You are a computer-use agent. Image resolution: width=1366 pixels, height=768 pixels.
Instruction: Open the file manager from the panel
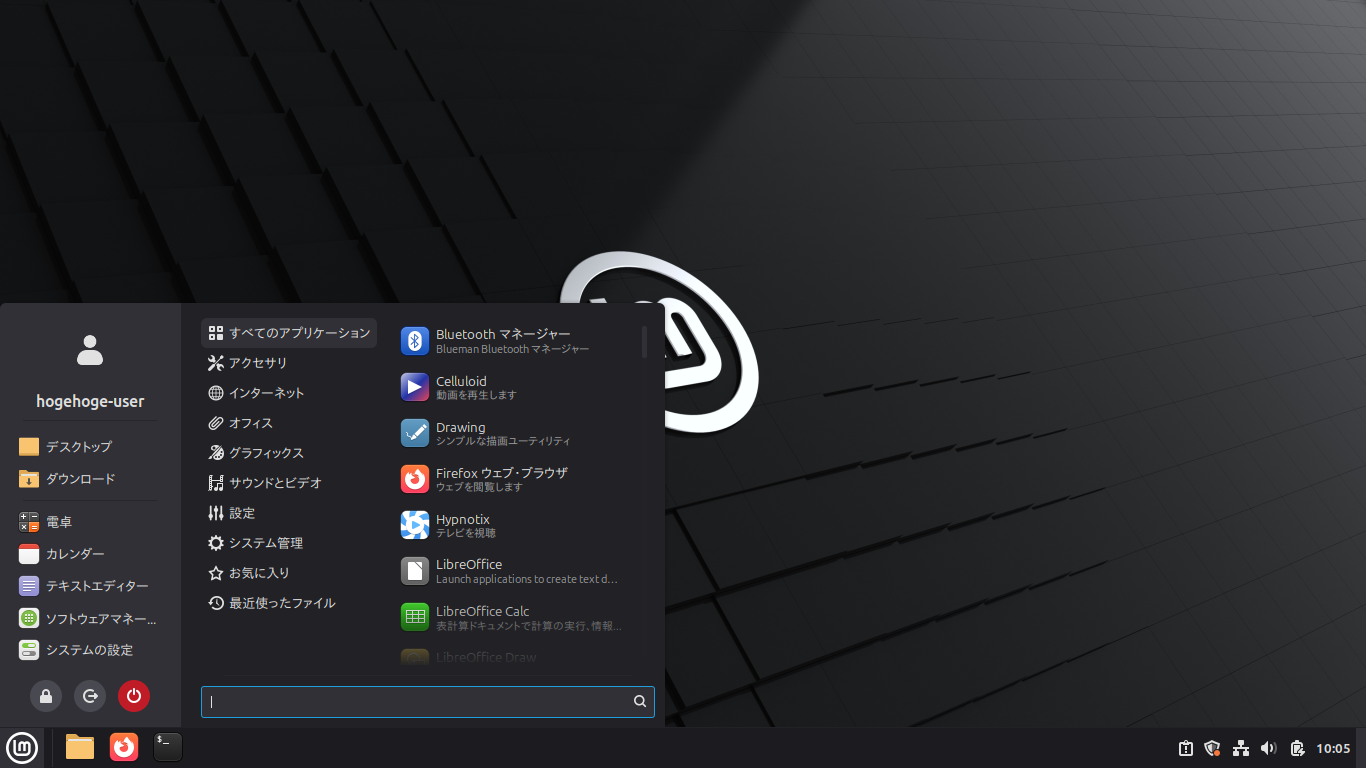click(80, 747)
